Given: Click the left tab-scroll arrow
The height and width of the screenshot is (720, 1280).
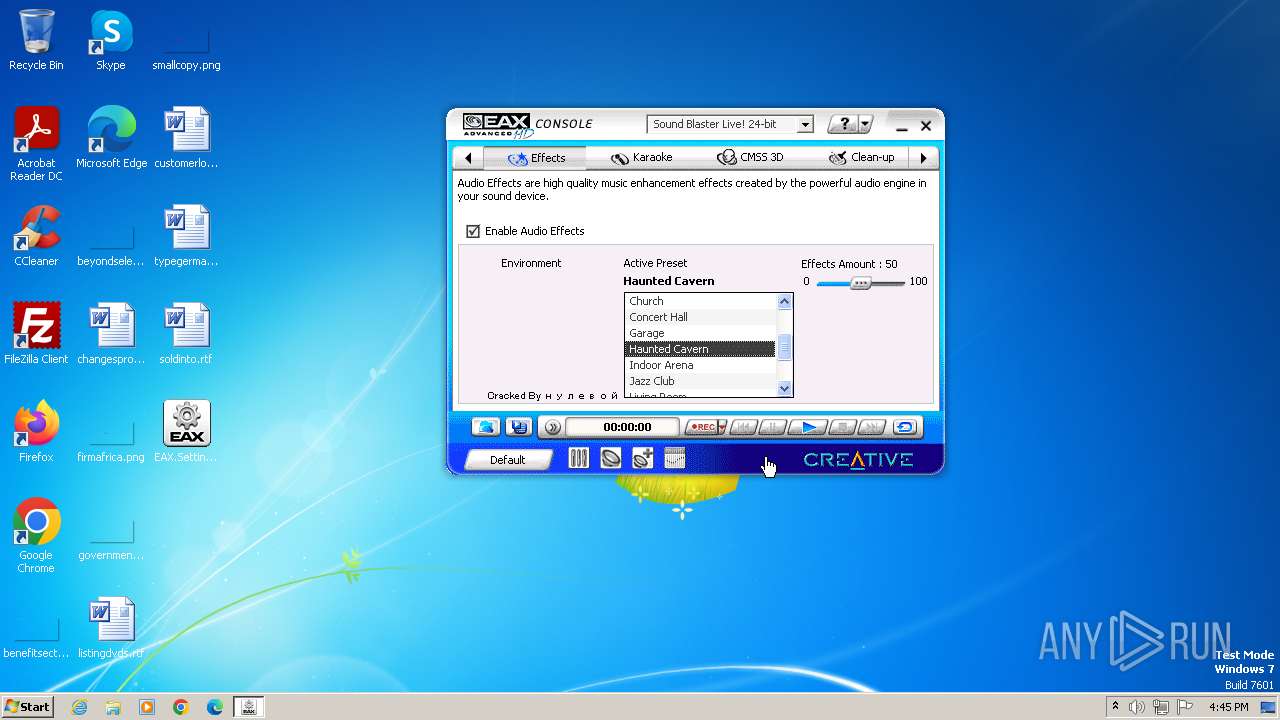Looking at the screenshot, I should point(468,158).
